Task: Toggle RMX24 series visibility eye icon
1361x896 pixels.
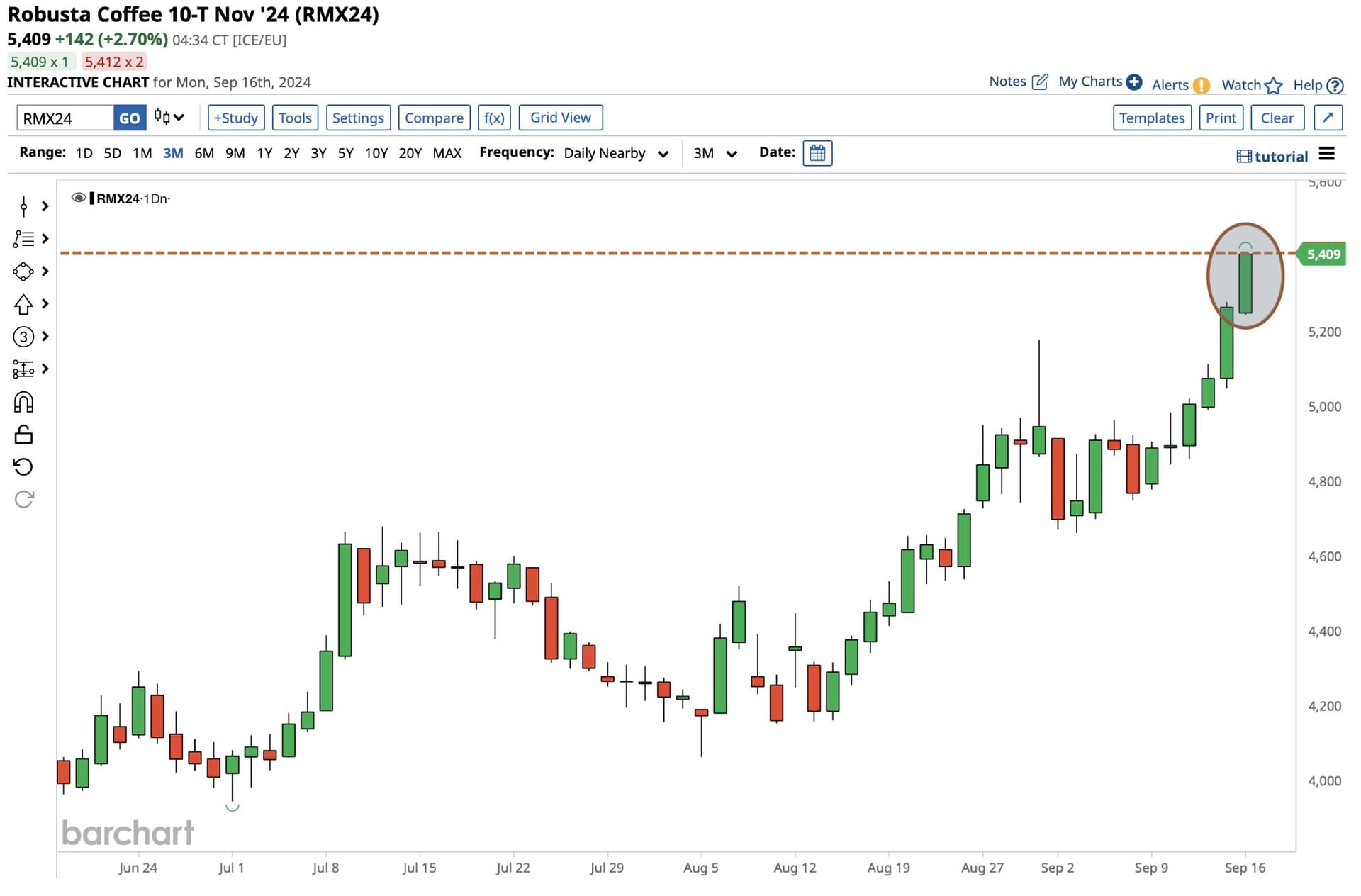Action: click(x=78, y=198)
